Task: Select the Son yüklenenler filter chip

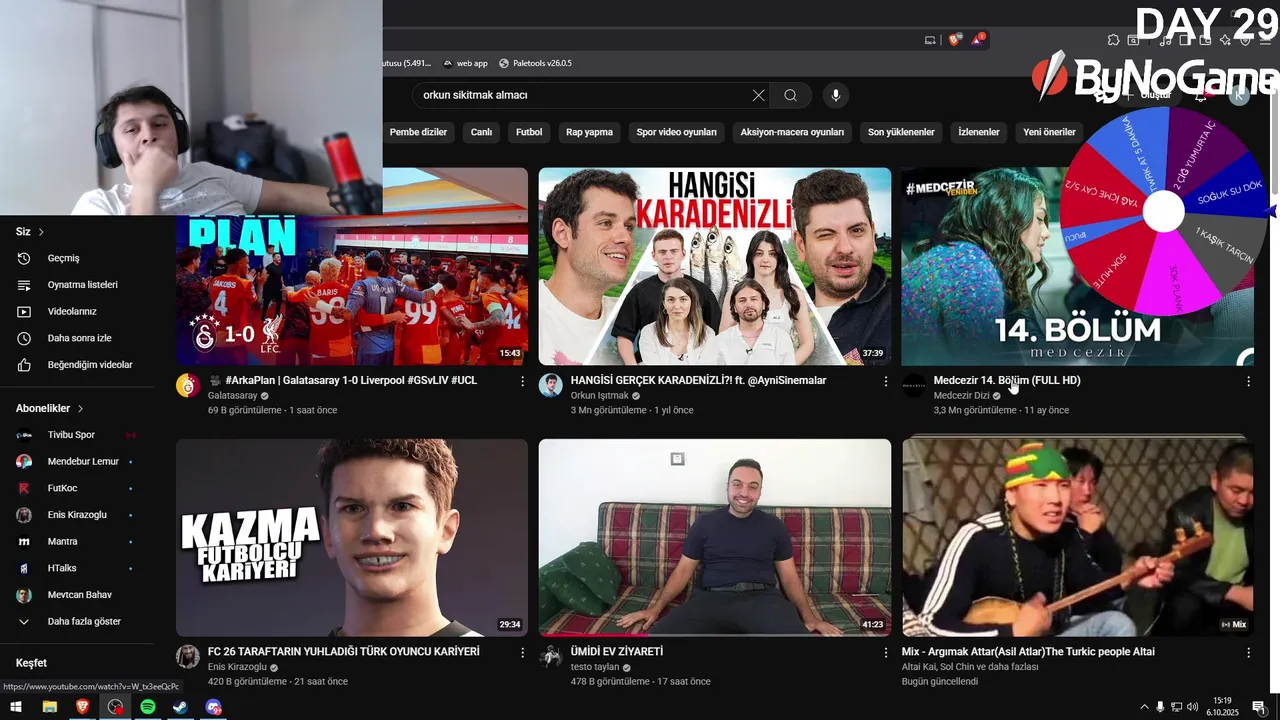Action: (901, 132)
